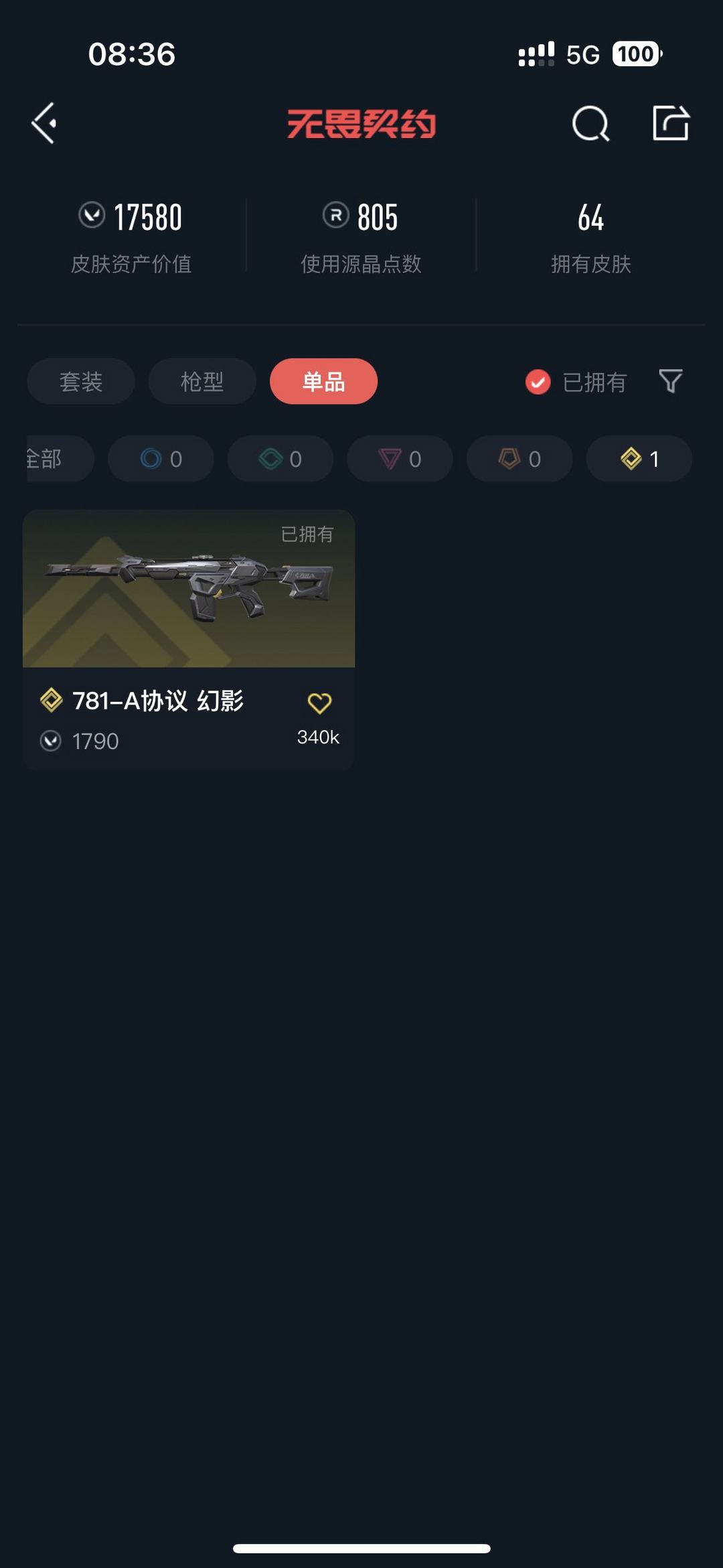Switch to the 套装 tab

point(81,381)
